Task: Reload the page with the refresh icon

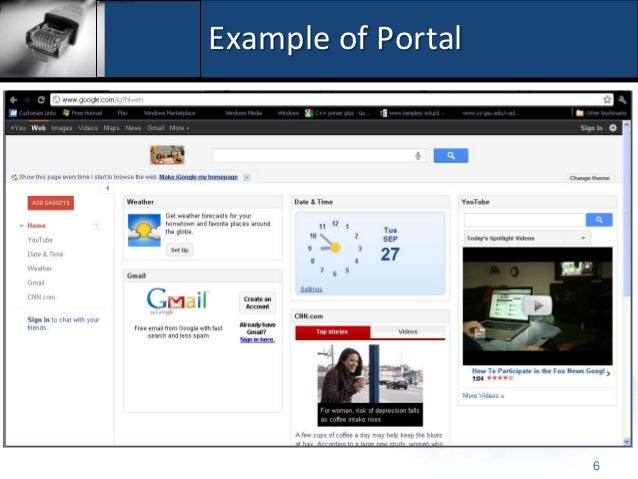Action: point(41,100)
